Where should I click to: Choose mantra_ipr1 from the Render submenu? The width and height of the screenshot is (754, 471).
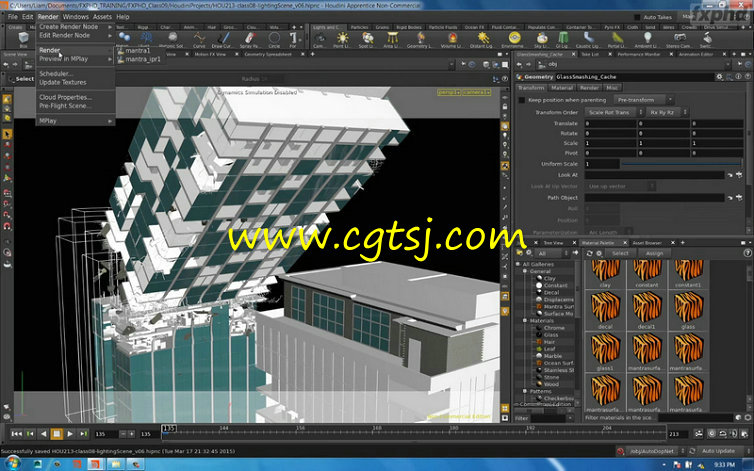138,59
